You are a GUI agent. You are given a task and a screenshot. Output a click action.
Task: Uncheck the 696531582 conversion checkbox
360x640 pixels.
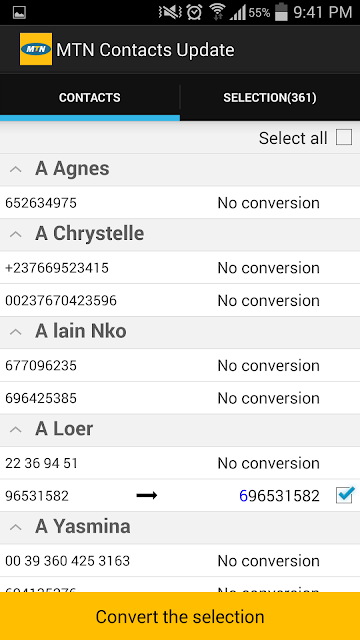[344, 495]
